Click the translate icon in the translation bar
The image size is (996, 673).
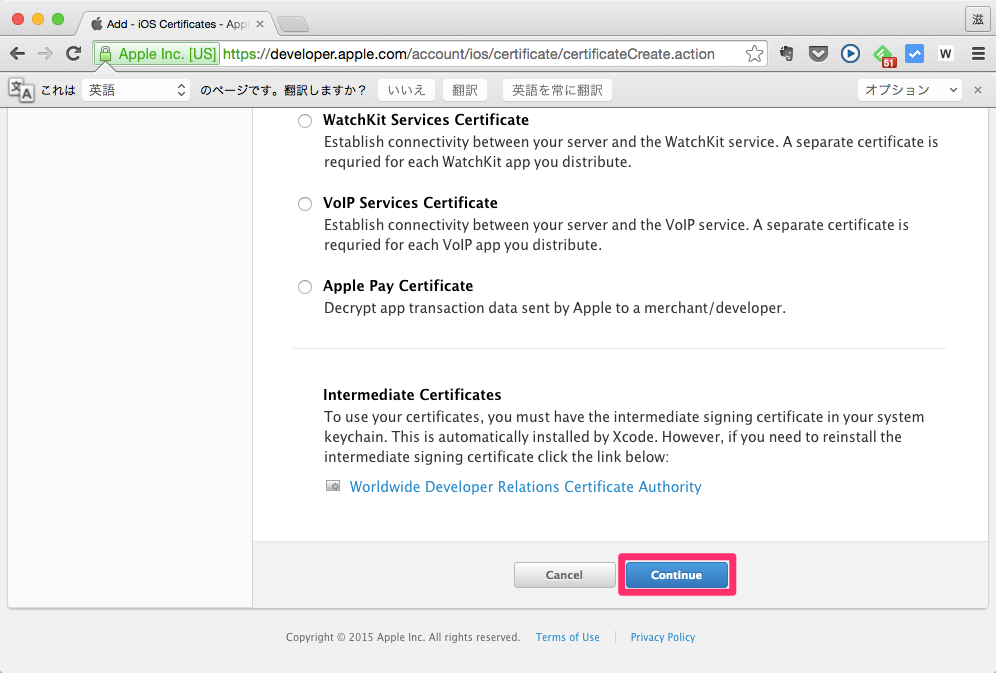pos(21,90)
